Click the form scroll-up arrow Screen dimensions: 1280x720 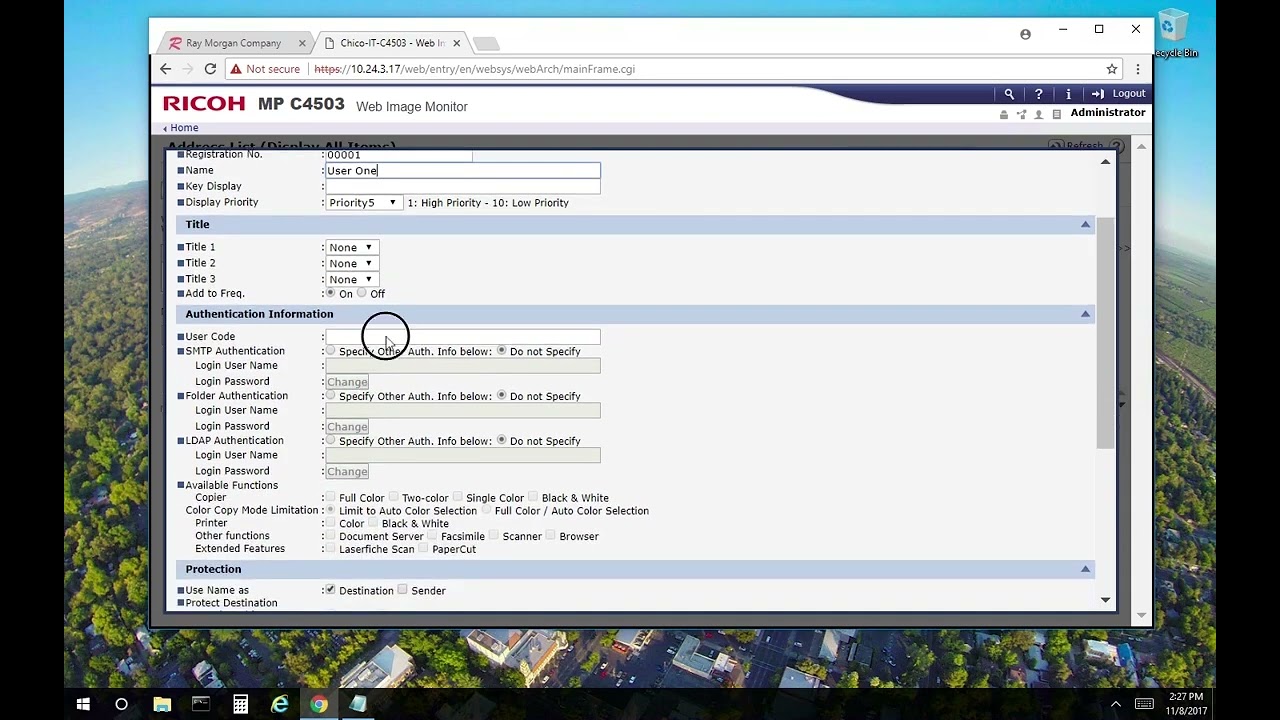coord(1105,162)
